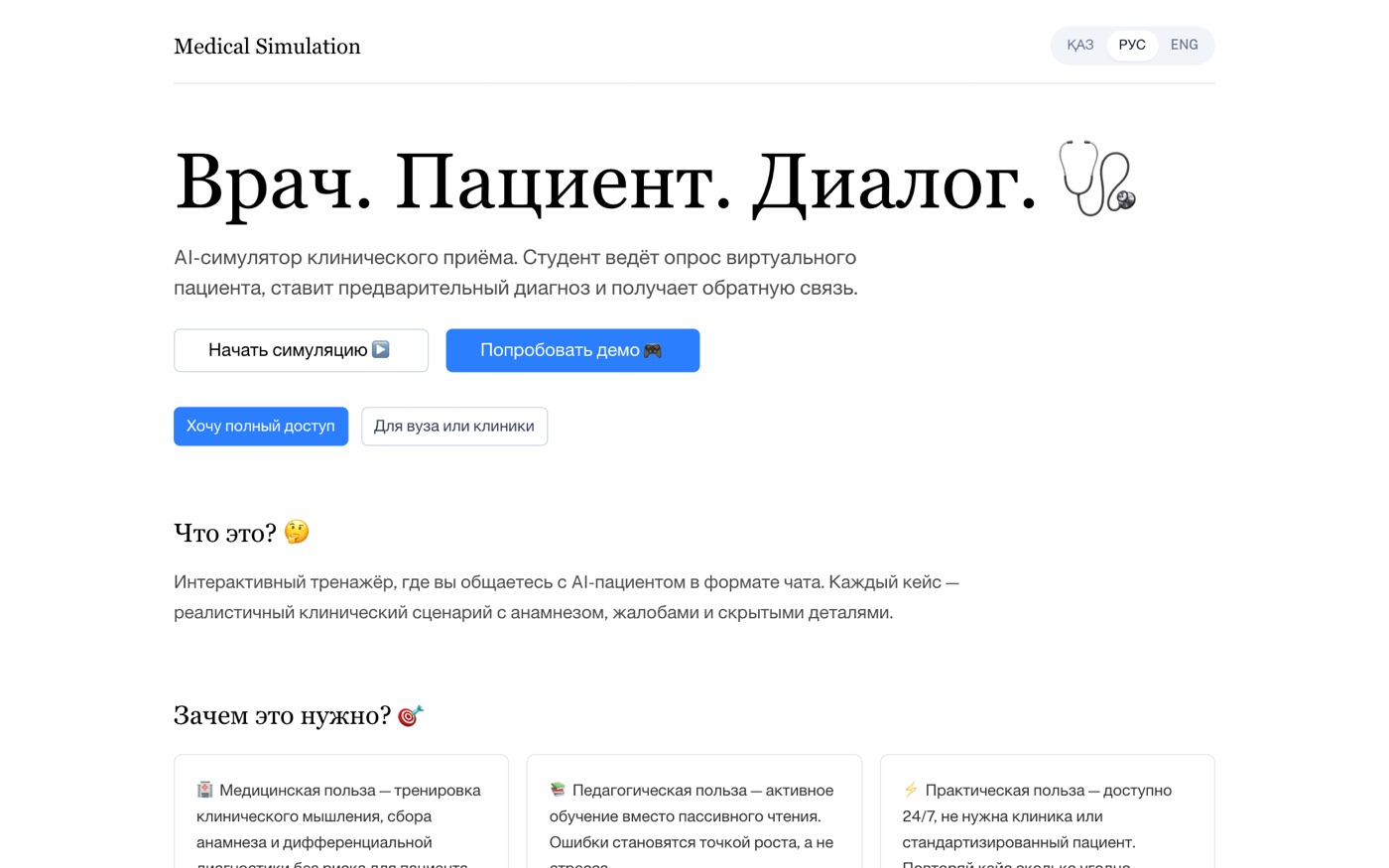Switch language to ҚАЗ
1389x868 pixels.
click(x=1079, y=46)
